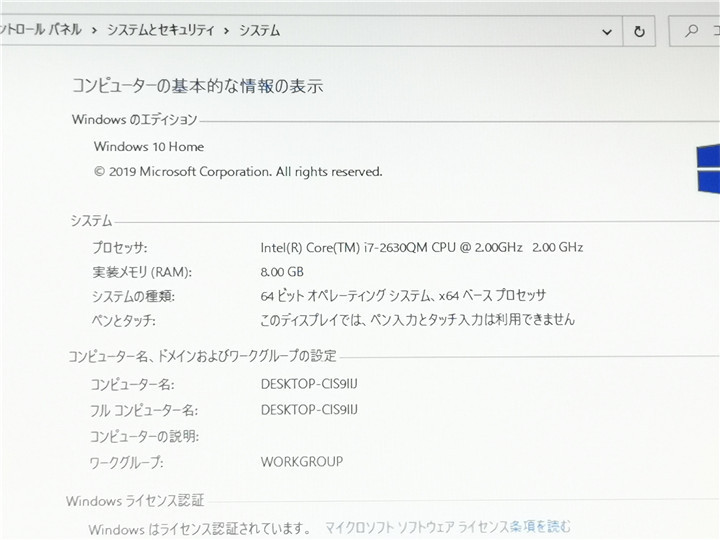Select the システム breadcrumb item
This screenshot has width=720, height=540.
coord(259,31)
